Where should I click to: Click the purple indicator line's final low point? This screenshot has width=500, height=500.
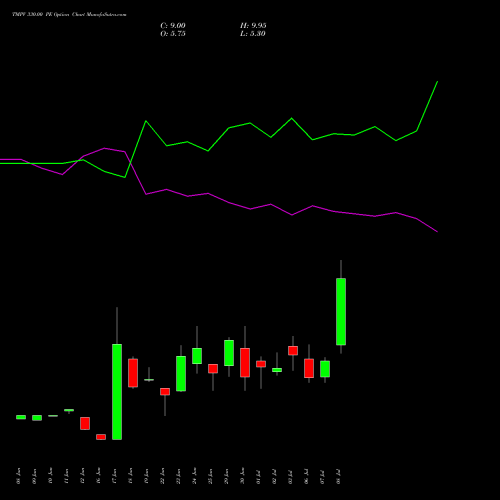(x=437, y=232)
